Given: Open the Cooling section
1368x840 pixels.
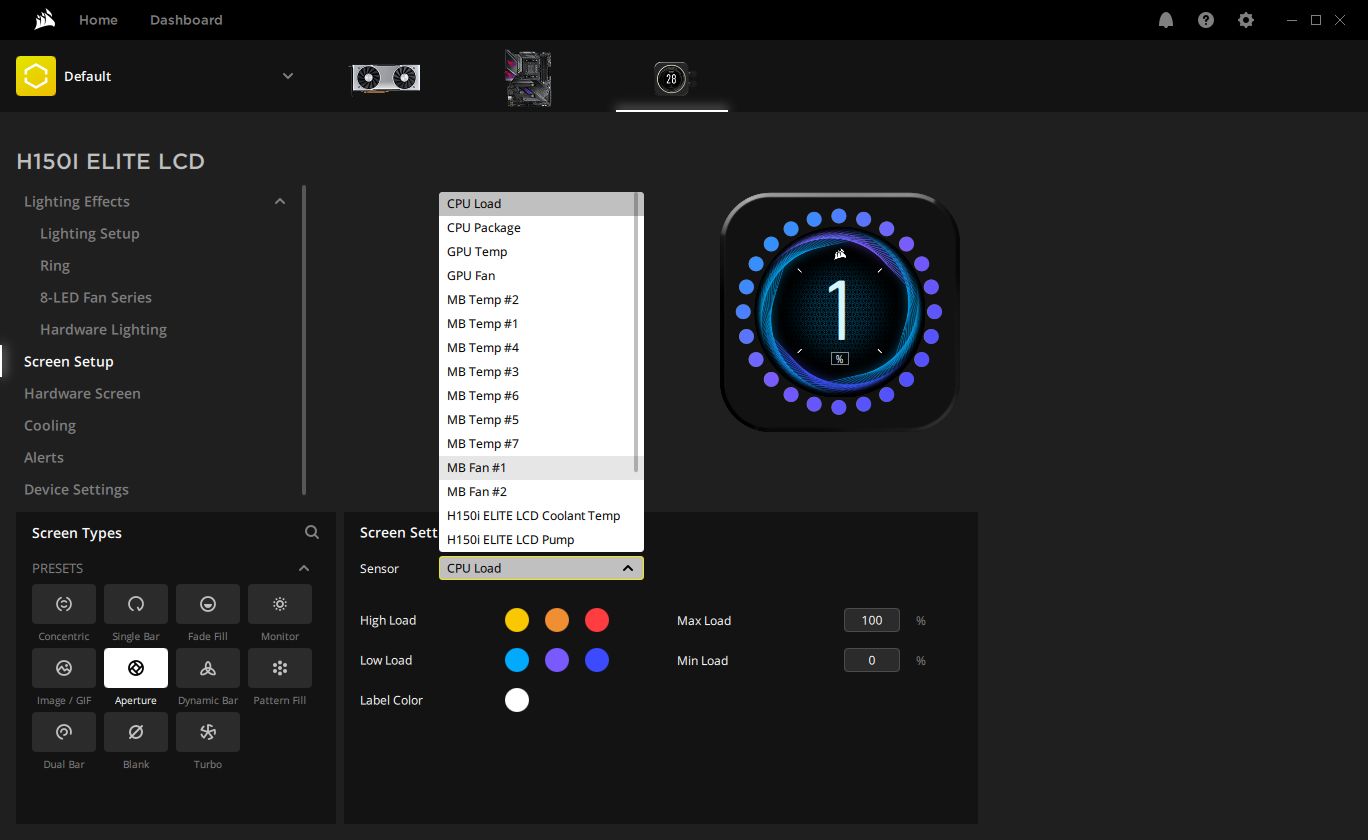Looking at the screenshot, I should (50, 425).
